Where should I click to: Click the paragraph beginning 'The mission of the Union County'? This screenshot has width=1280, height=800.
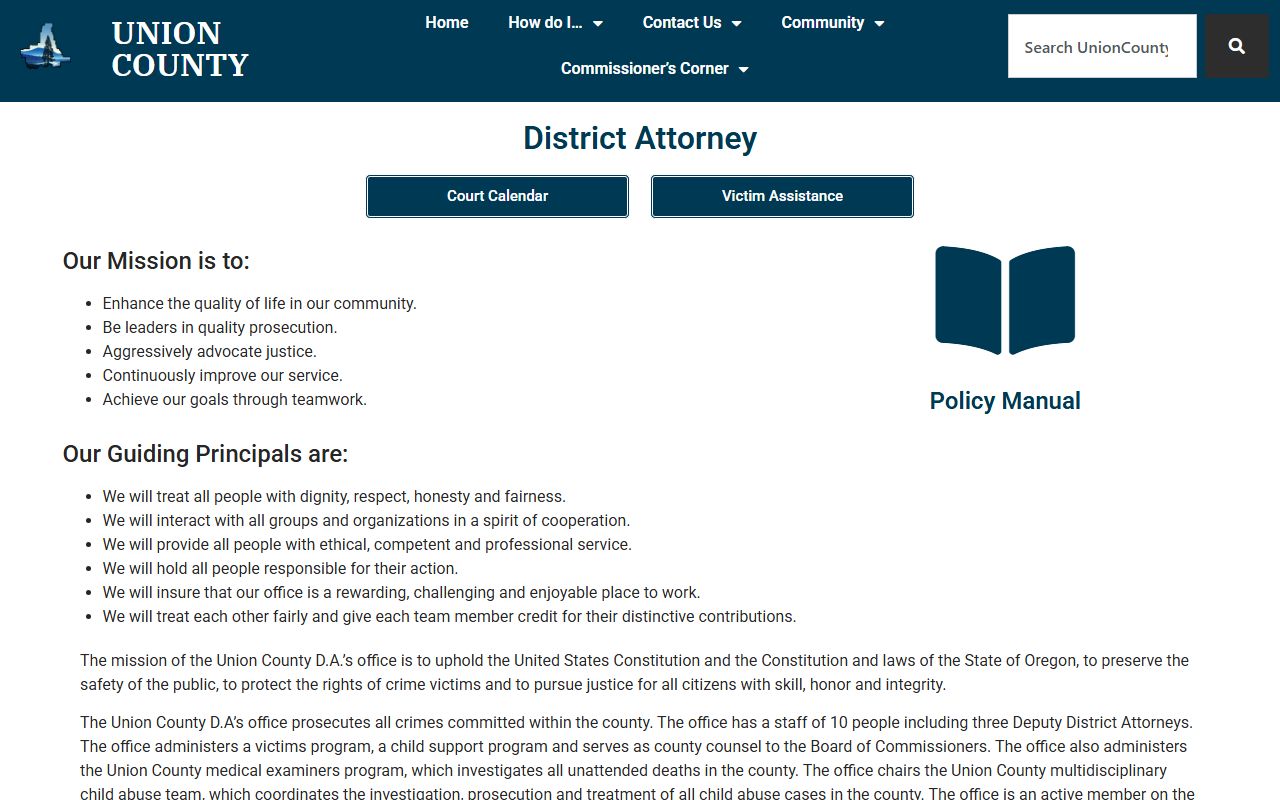[635, 672]
